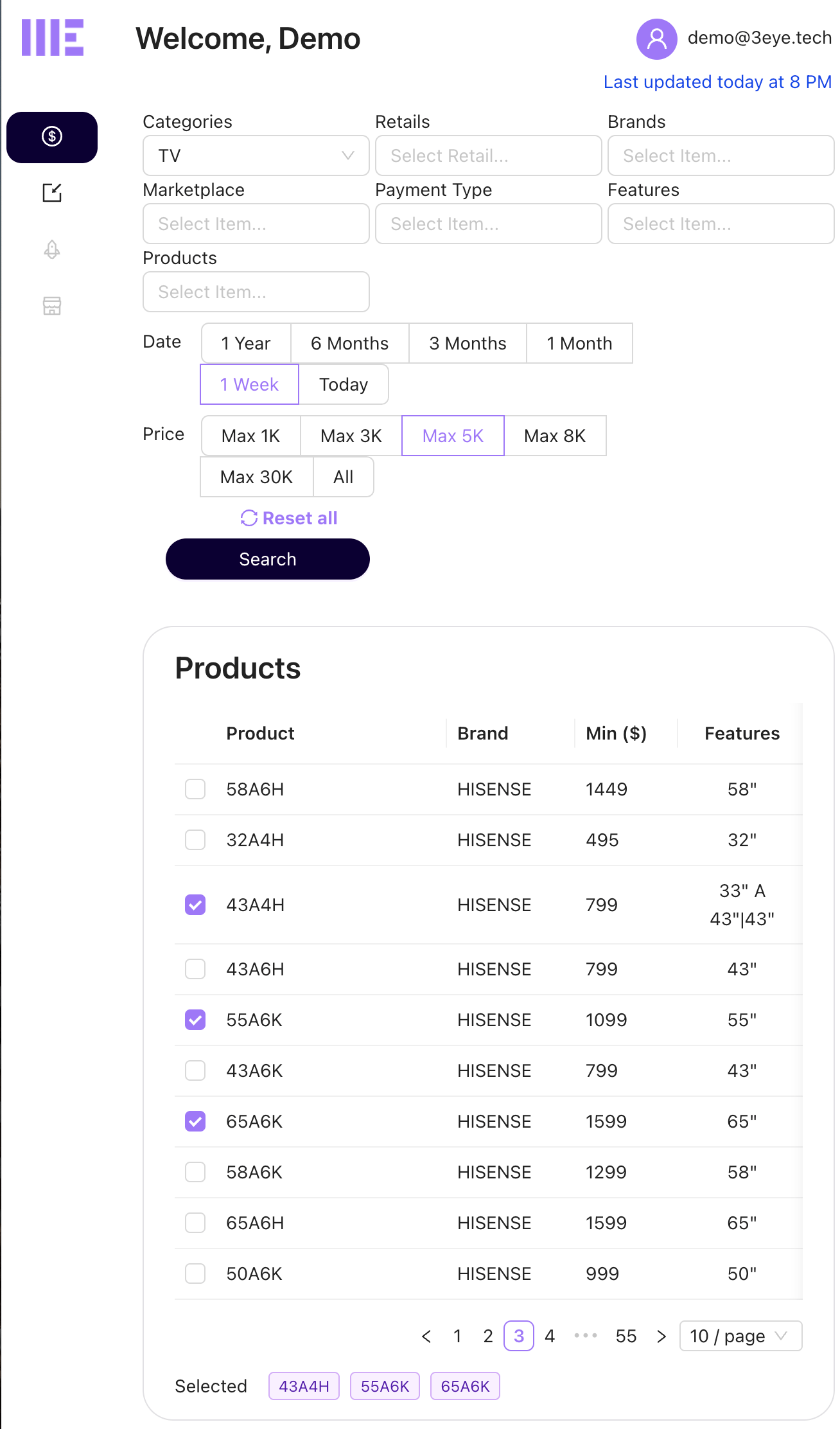Open the rocket sidebar icon
The image size is (840, 1429).
coord(52,249)
